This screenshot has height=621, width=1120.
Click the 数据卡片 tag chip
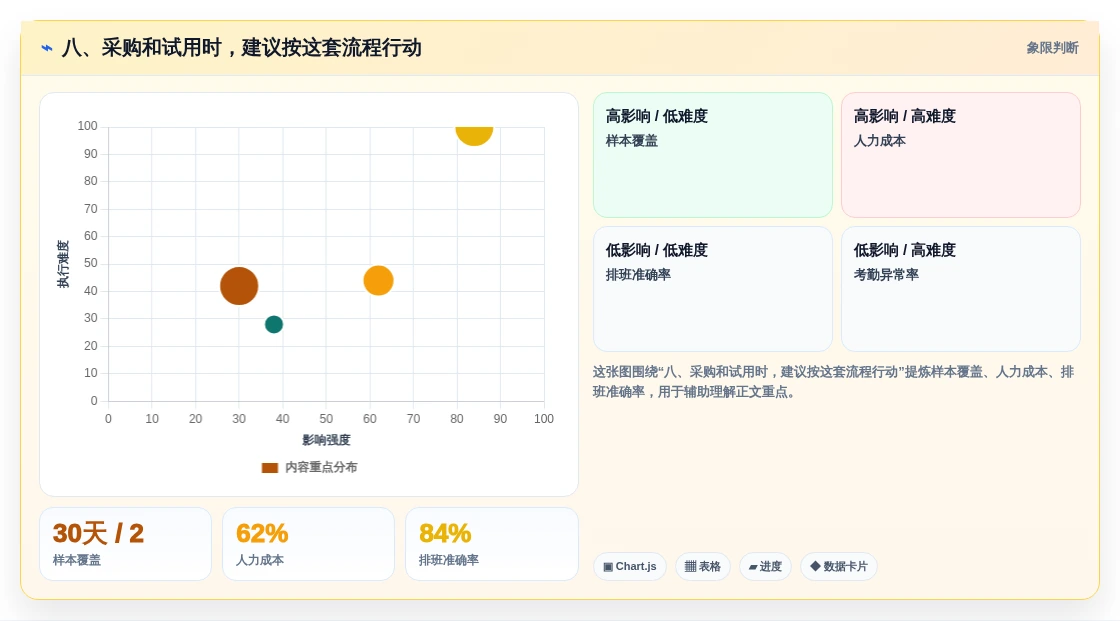click(x=839, y=567)
